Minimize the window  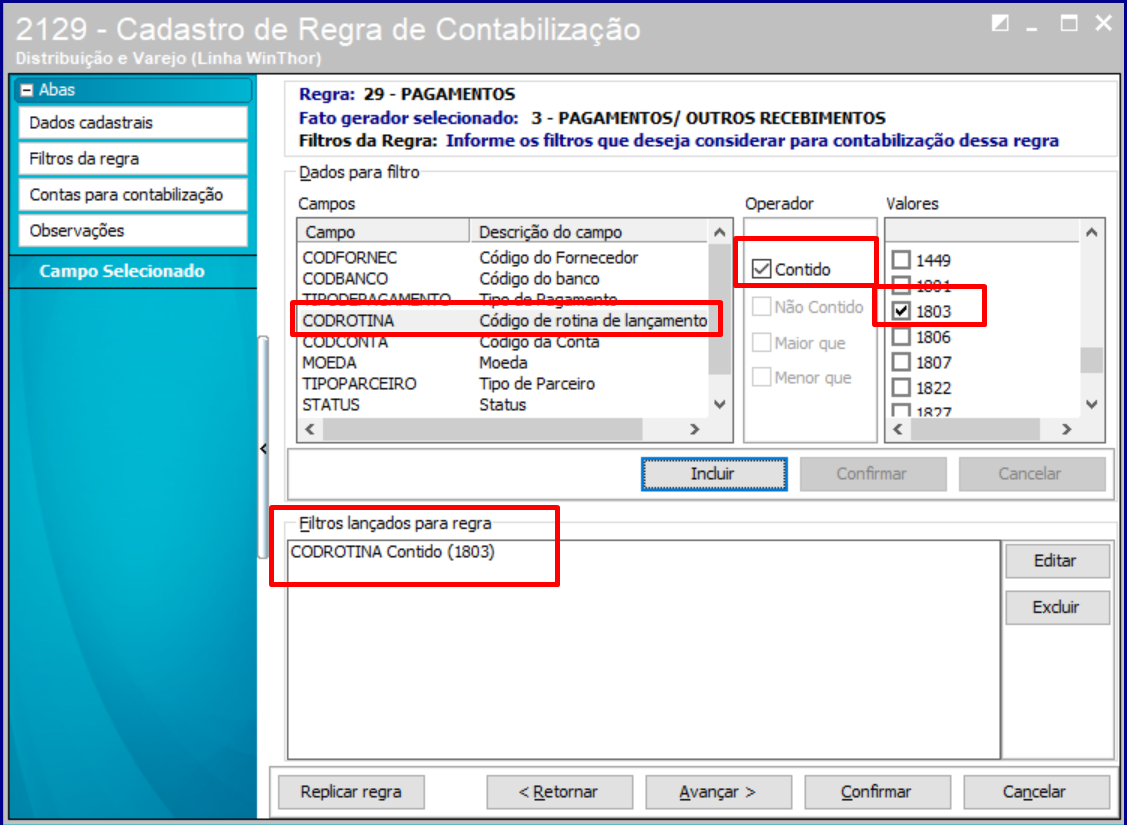click(1033, 29)
